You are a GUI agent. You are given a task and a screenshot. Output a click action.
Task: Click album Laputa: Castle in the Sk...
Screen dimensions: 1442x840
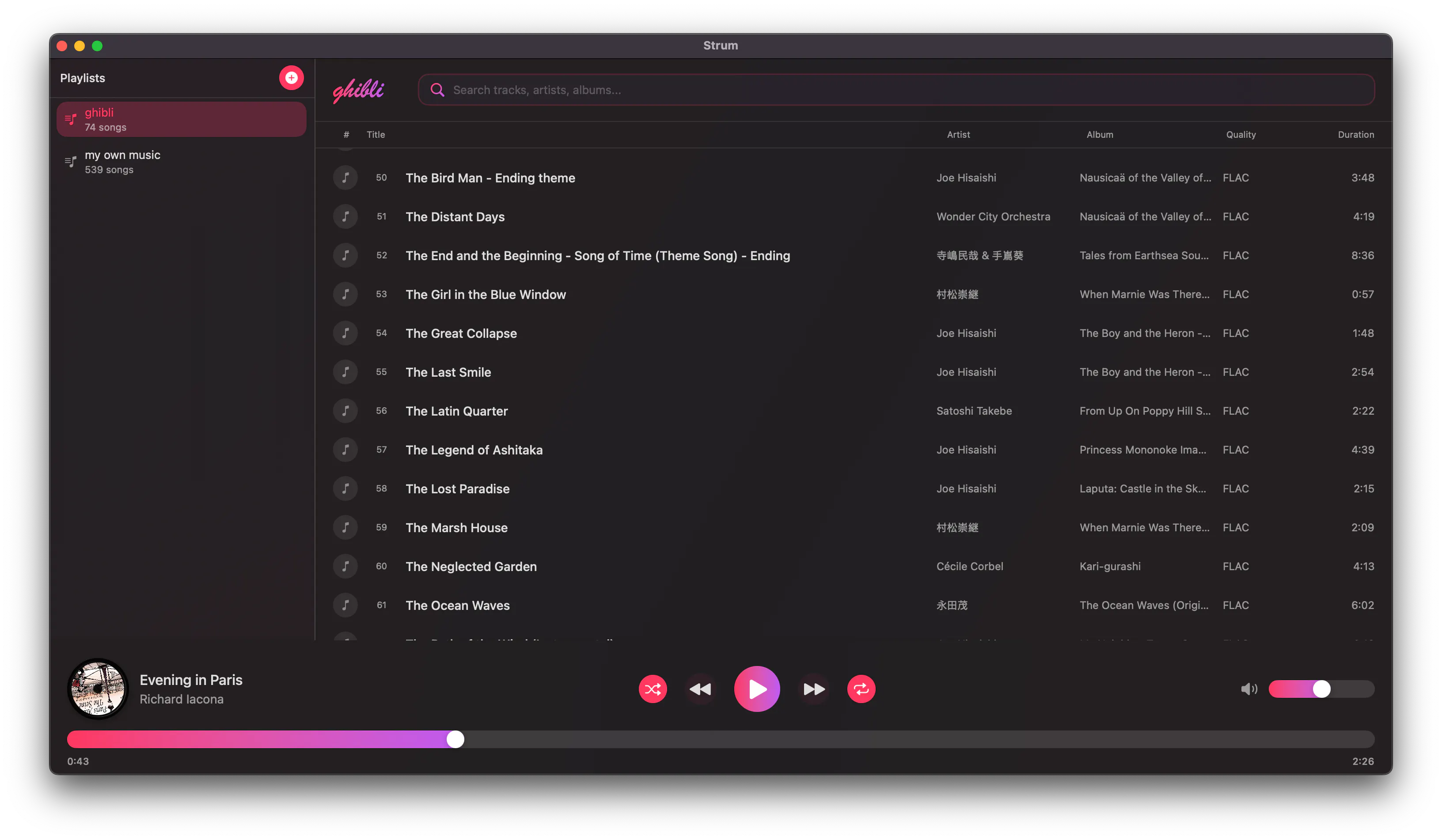[1143, 488]
